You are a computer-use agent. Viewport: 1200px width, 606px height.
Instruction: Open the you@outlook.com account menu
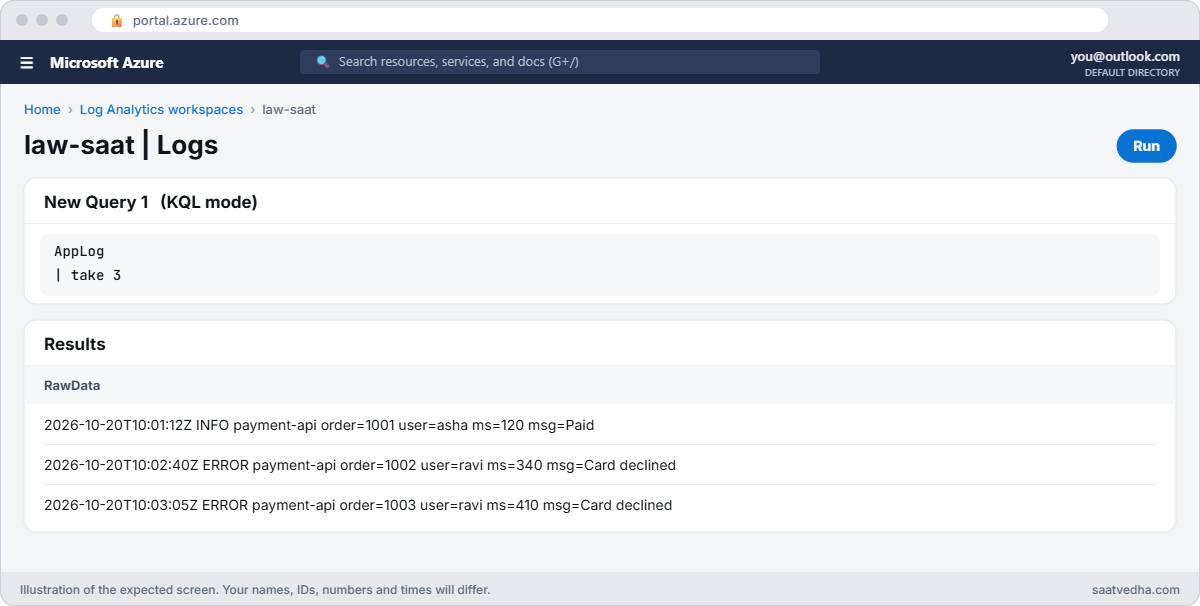pos(1125,57)
